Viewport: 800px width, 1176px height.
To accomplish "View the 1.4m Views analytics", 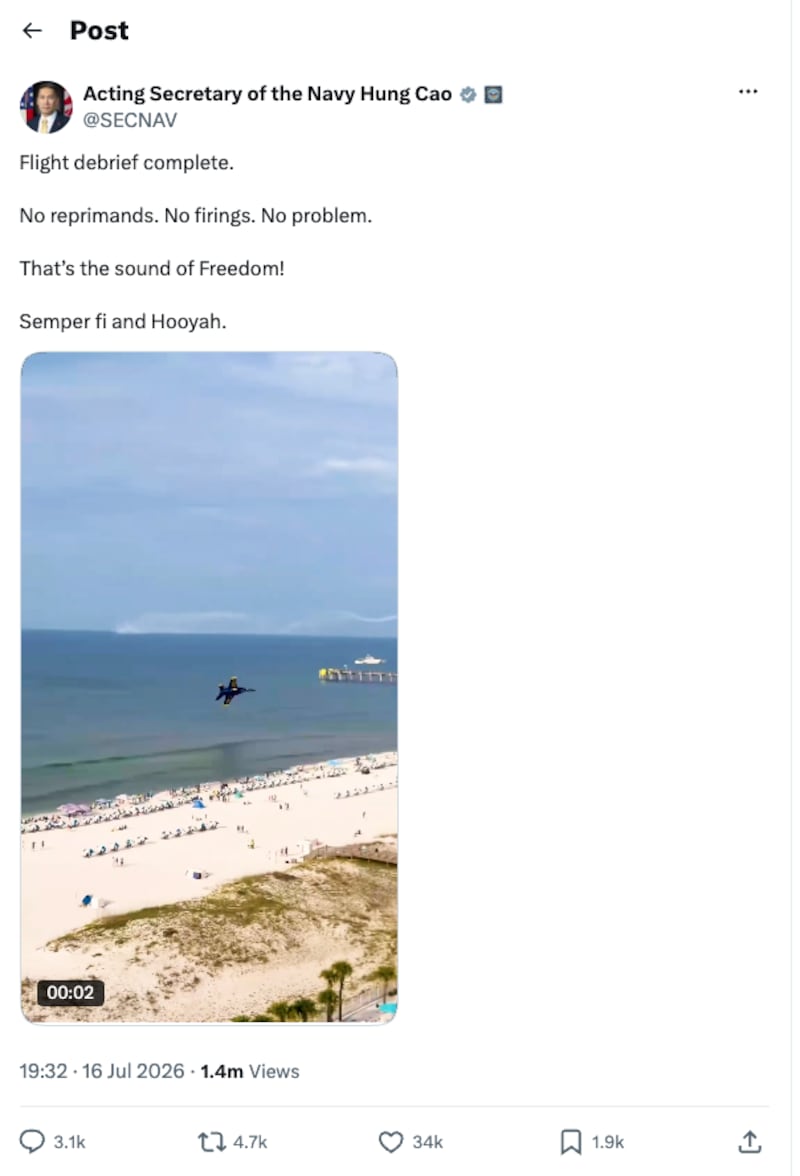I will [x=250, y=1071].
